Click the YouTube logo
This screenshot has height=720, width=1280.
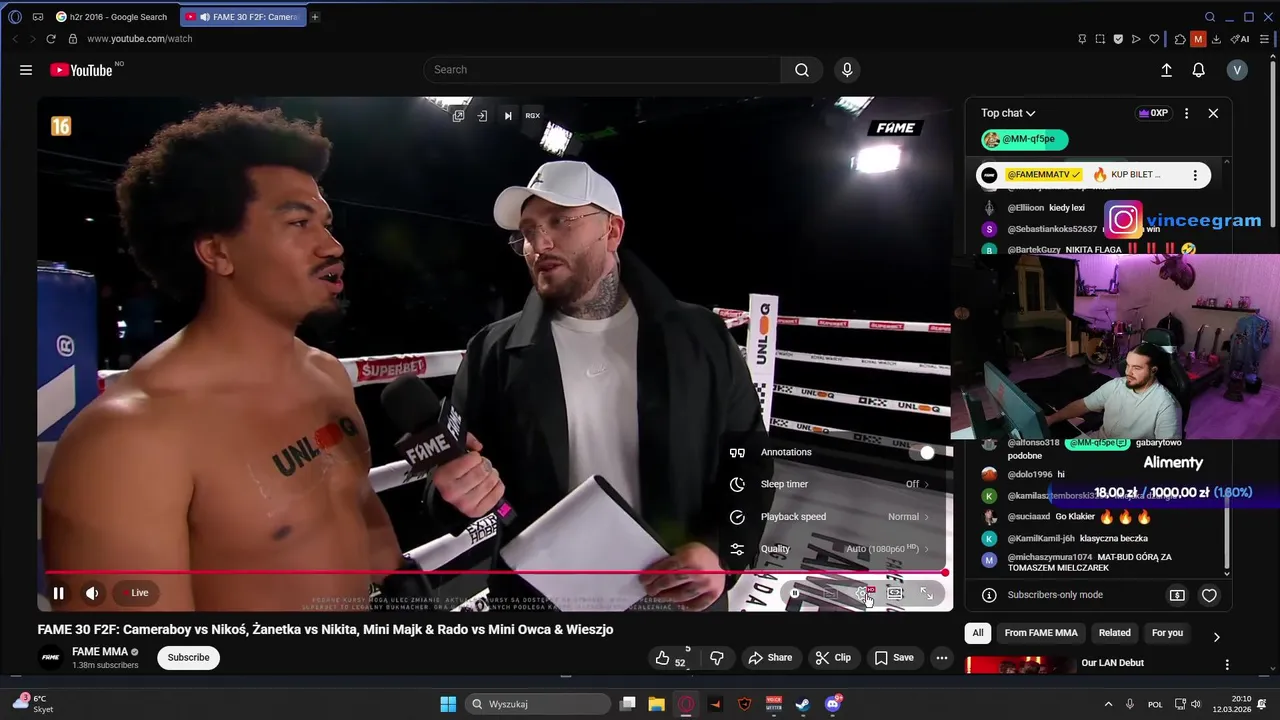tap(81, 70)
